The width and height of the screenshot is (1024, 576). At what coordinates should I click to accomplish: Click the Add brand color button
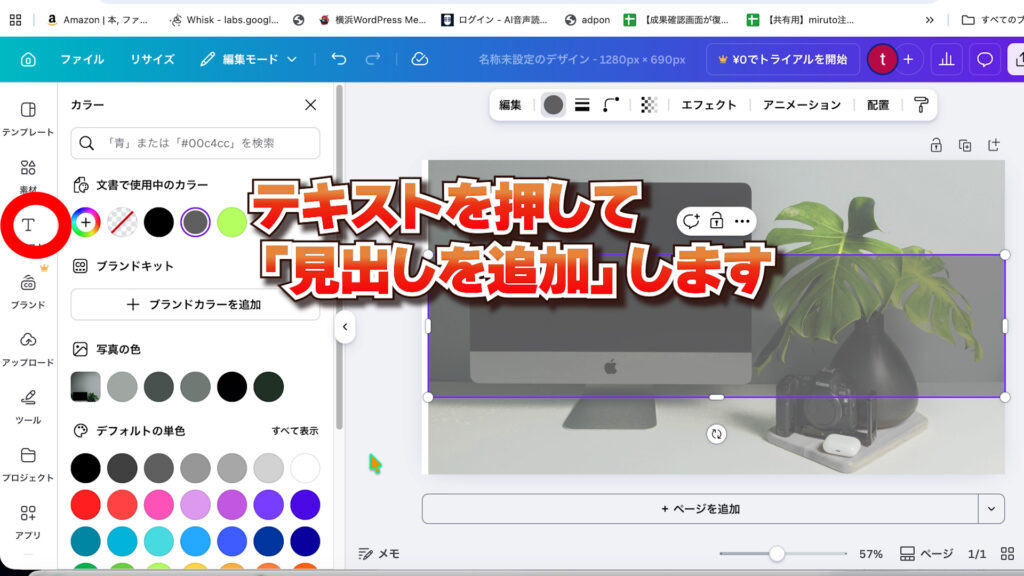pyautogui.click(x=195, y=304)
